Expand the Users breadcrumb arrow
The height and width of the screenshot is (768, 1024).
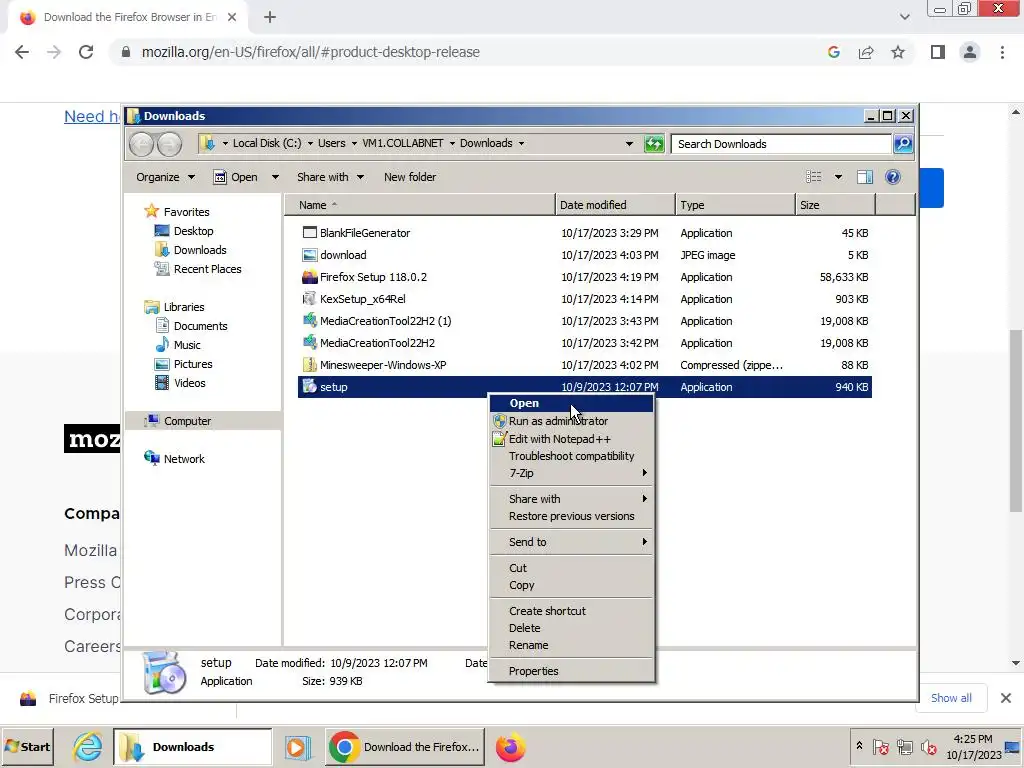point(354,144)
